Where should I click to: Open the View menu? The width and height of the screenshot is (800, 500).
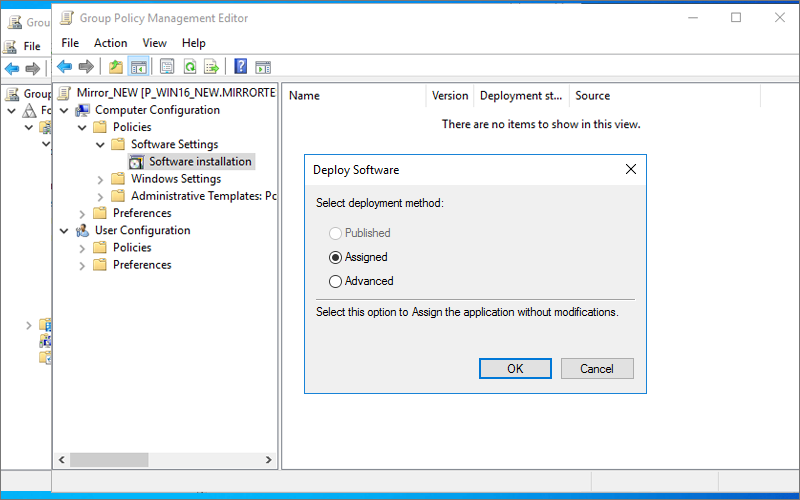click(x=154, y=43)
